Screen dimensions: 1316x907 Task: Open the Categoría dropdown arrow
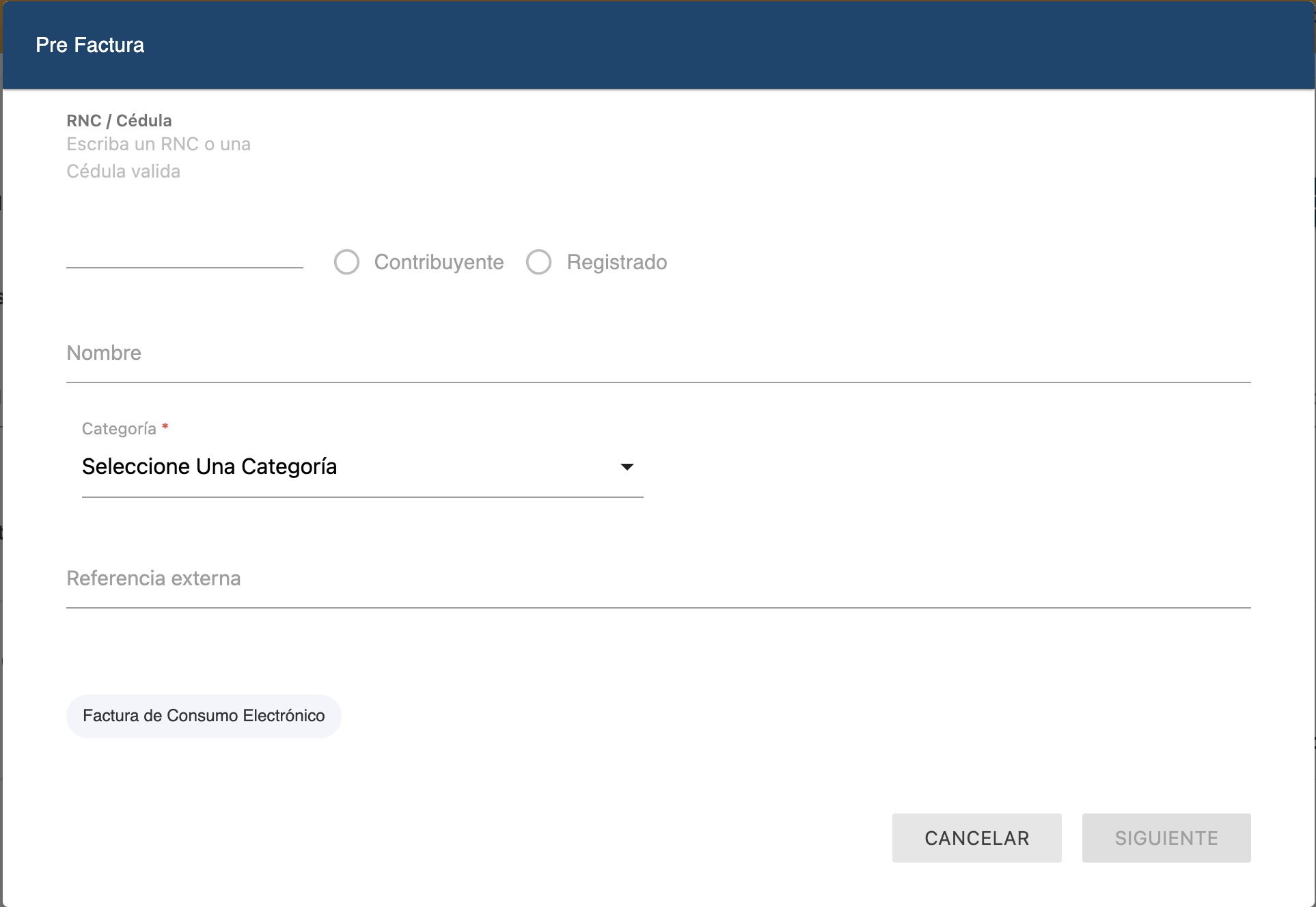pyautogui.click(x=627, y=467)
